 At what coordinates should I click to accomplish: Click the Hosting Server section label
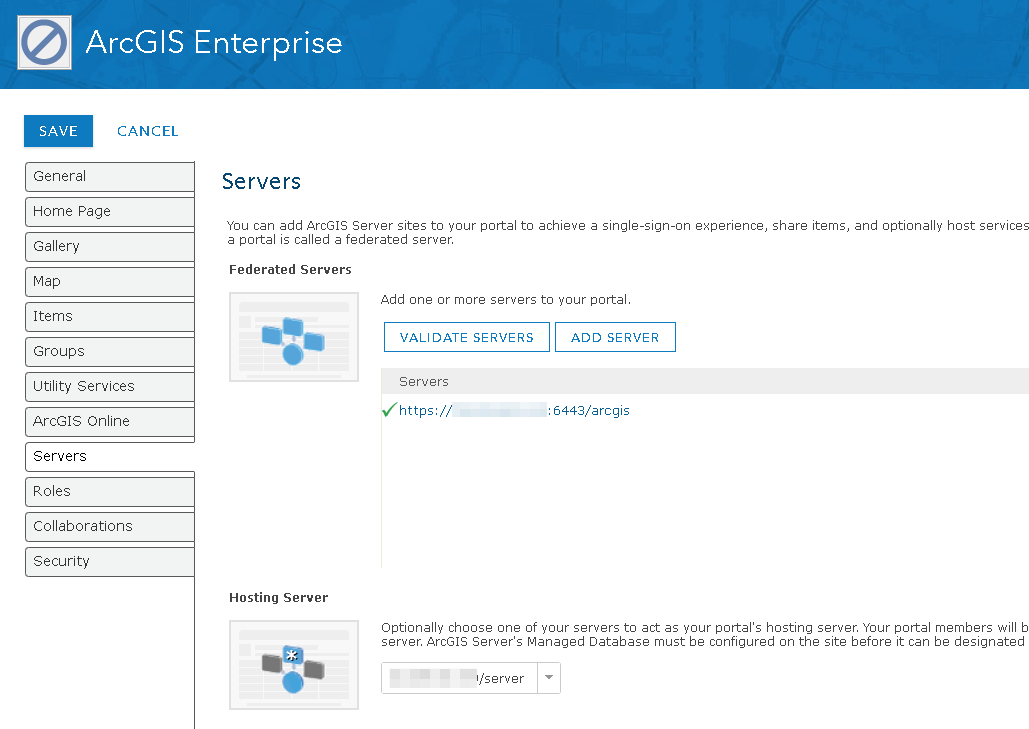click(278, 598)
